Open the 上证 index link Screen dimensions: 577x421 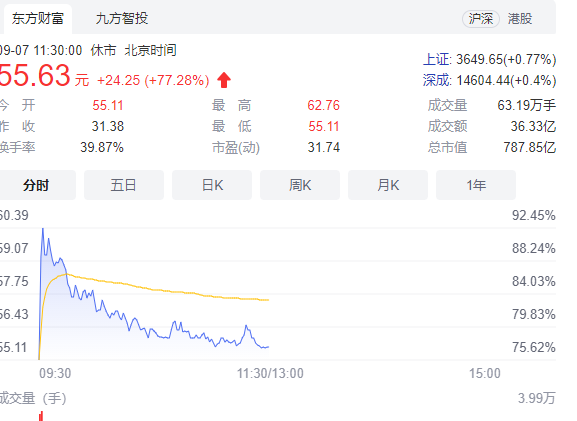pyautogui.click(x=437, y=59)
